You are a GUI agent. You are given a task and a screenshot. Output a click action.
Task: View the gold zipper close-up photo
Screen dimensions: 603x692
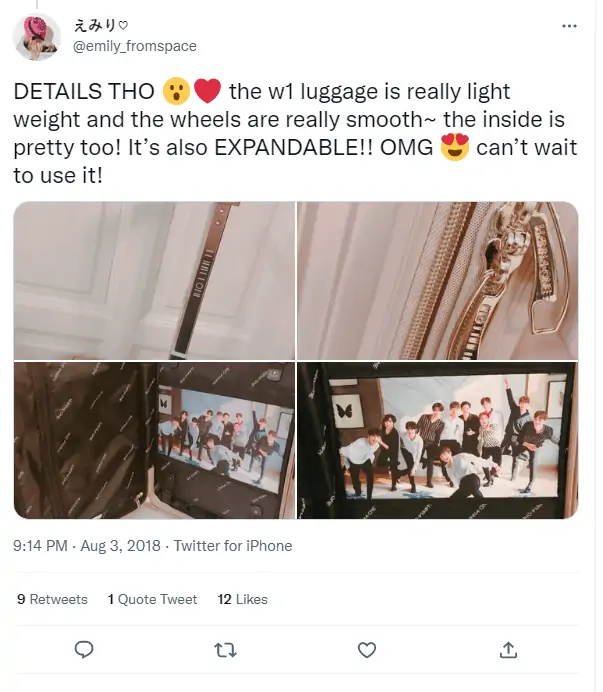click(x=437, y=281)
